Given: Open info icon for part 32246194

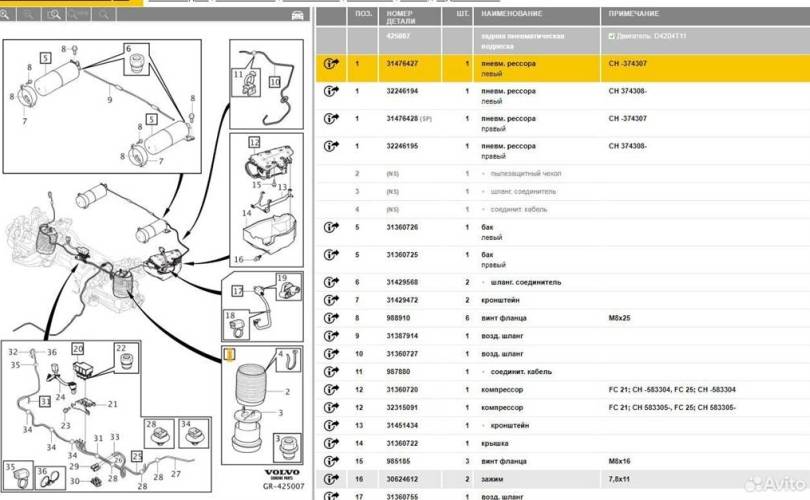Looking at the screenshot, I should (x=331, y=92).
